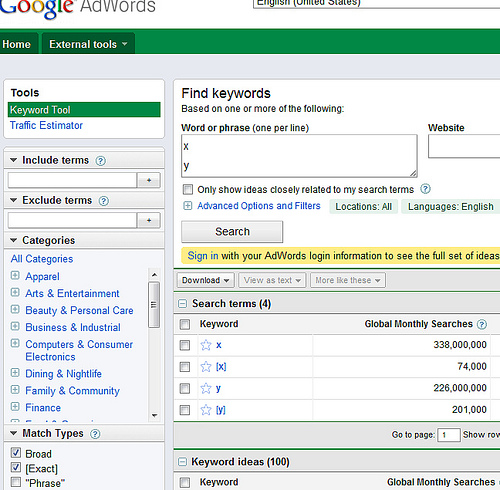Collapse the Include terms section triangle

point(14,160)
